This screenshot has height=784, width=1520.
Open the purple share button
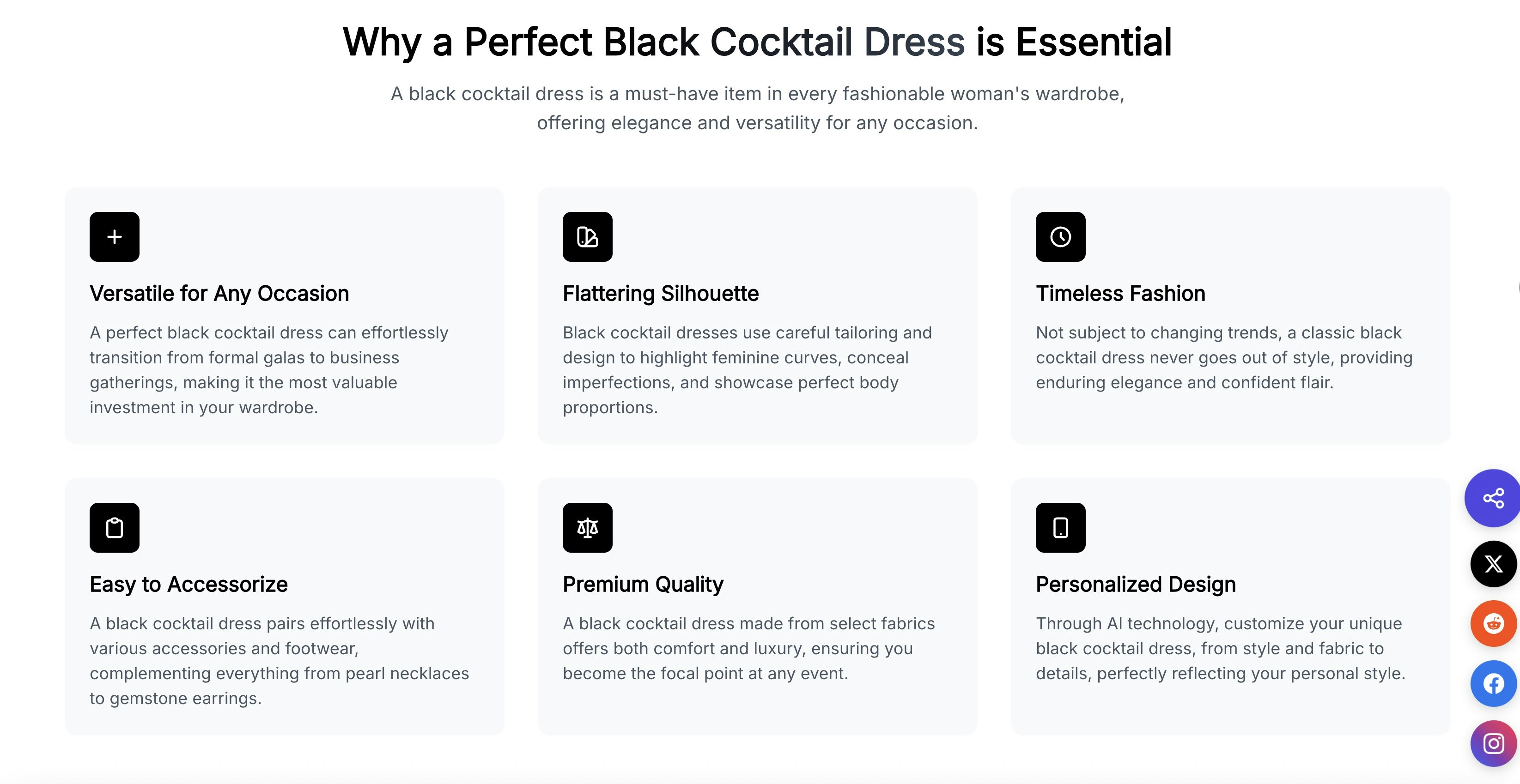[1493, 498]
